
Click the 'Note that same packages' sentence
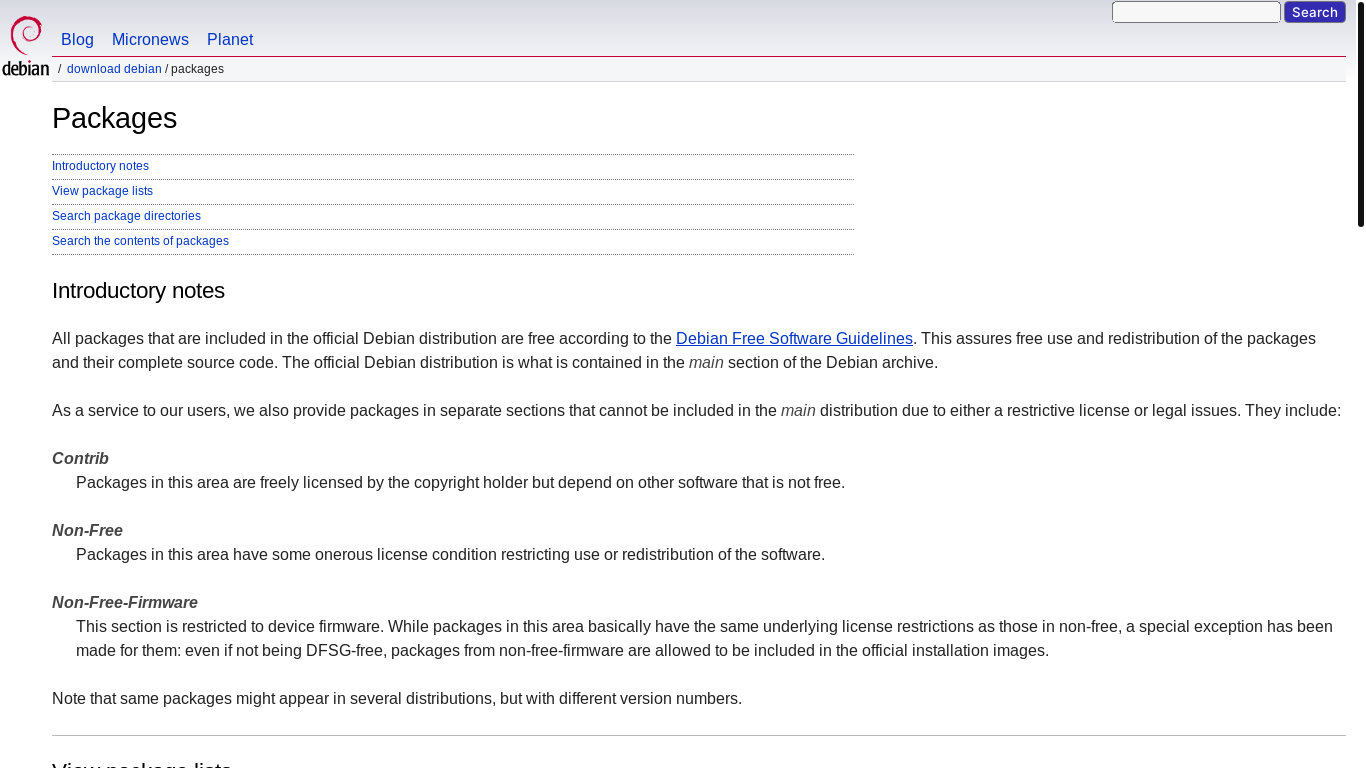(397, 699)
